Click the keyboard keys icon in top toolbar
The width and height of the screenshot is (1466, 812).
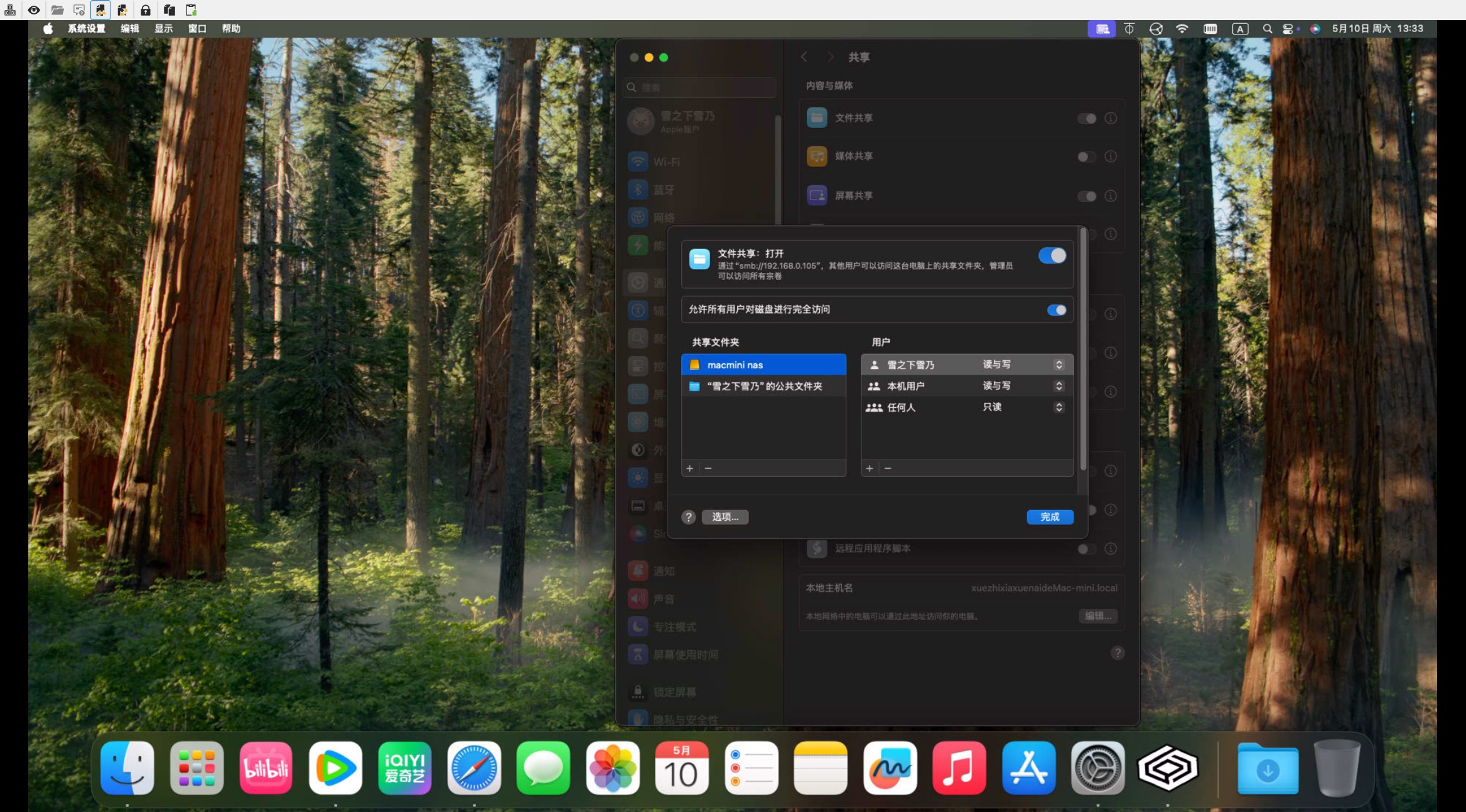click(x=10, y=10)
